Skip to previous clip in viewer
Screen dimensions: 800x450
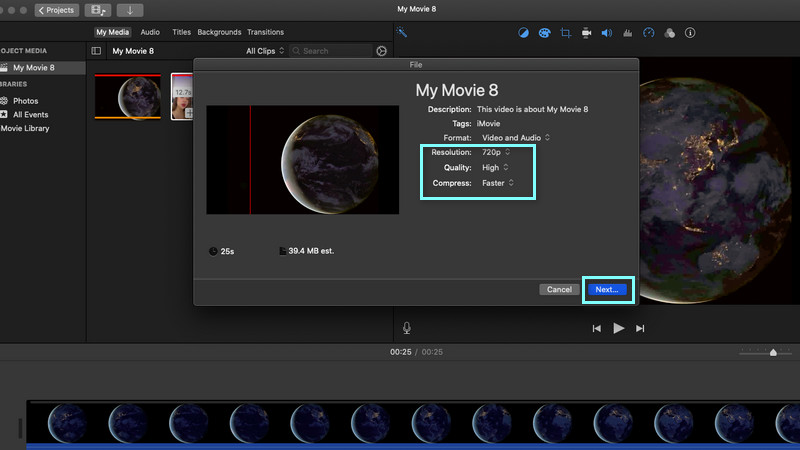pyautogui.click(x=596, y=329)
